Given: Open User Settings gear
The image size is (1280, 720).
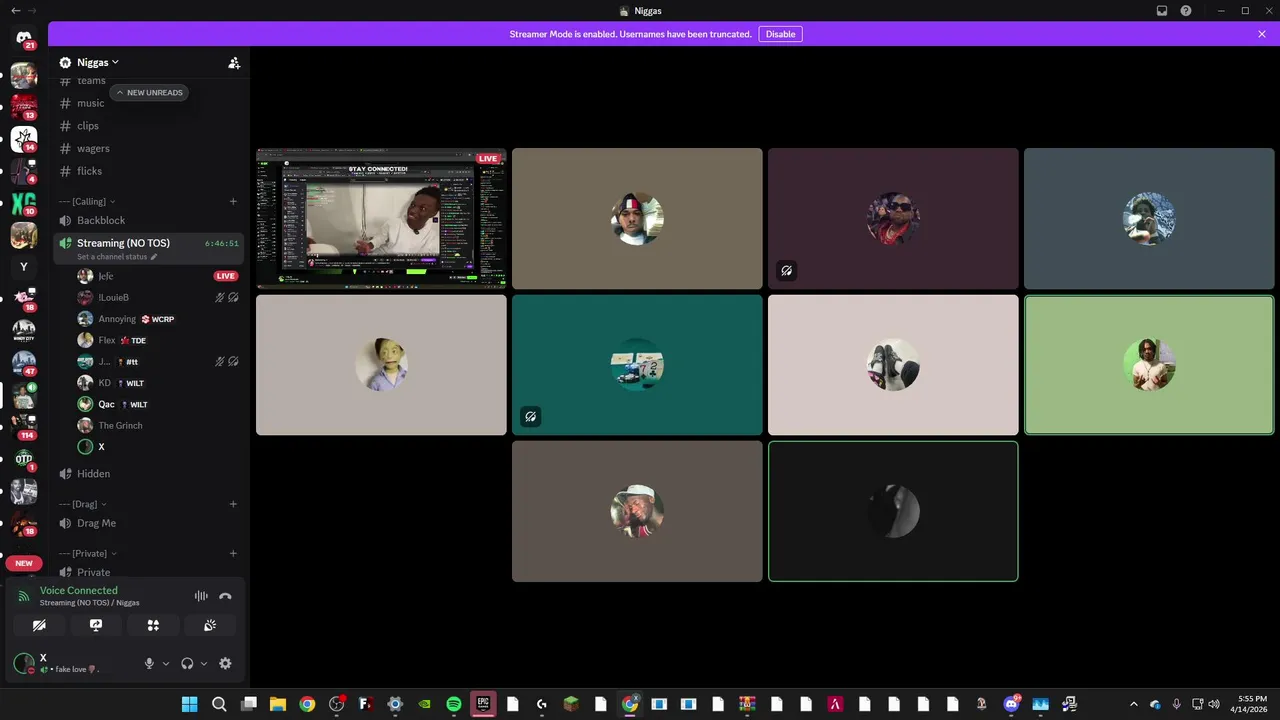Looking at the screenshot, I should point(225,663).
